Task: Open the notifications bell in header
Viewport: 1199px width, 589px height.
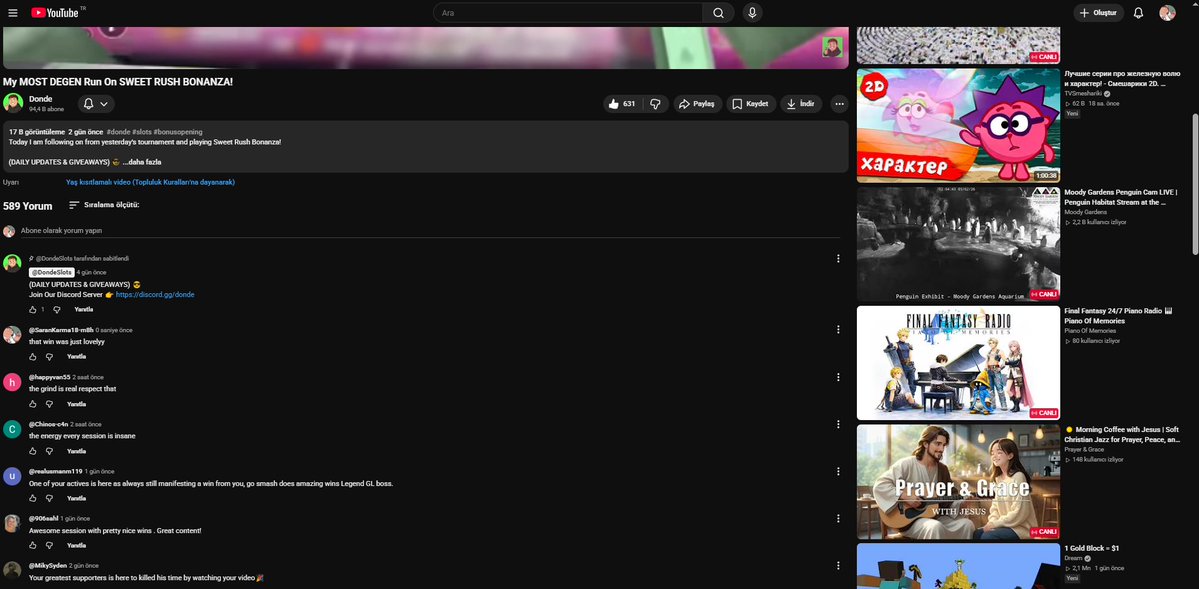Action: pos(1138,13)
